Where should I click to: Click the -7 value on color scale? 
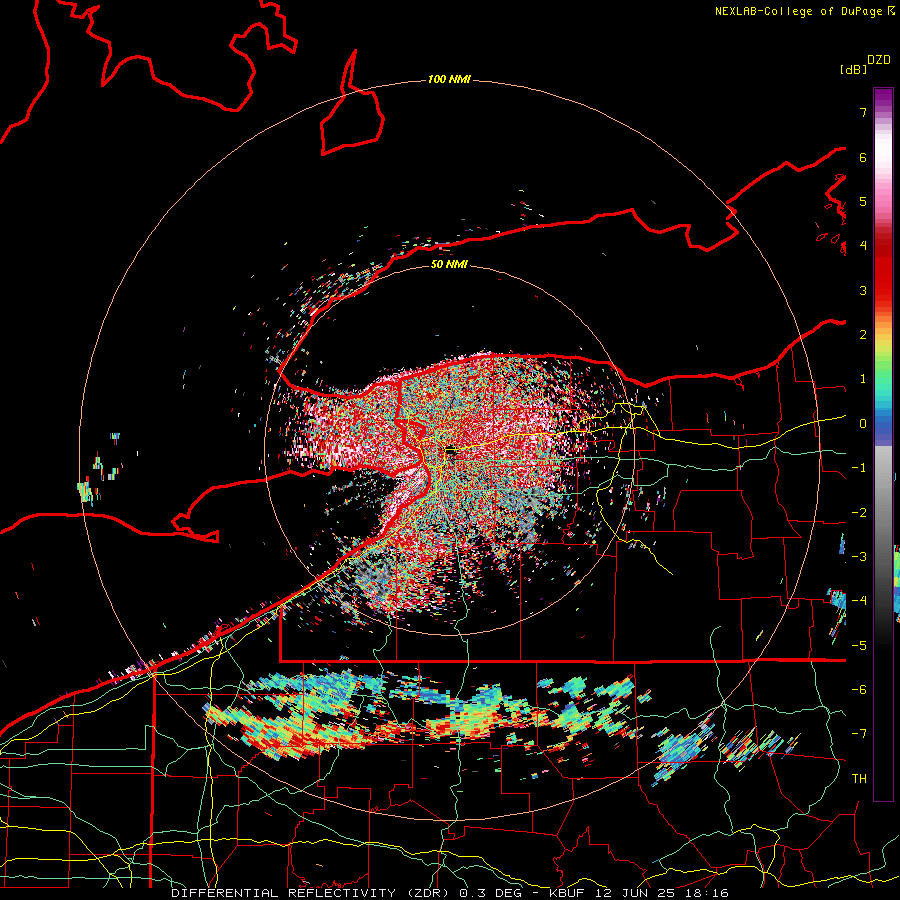coord(859,734)
